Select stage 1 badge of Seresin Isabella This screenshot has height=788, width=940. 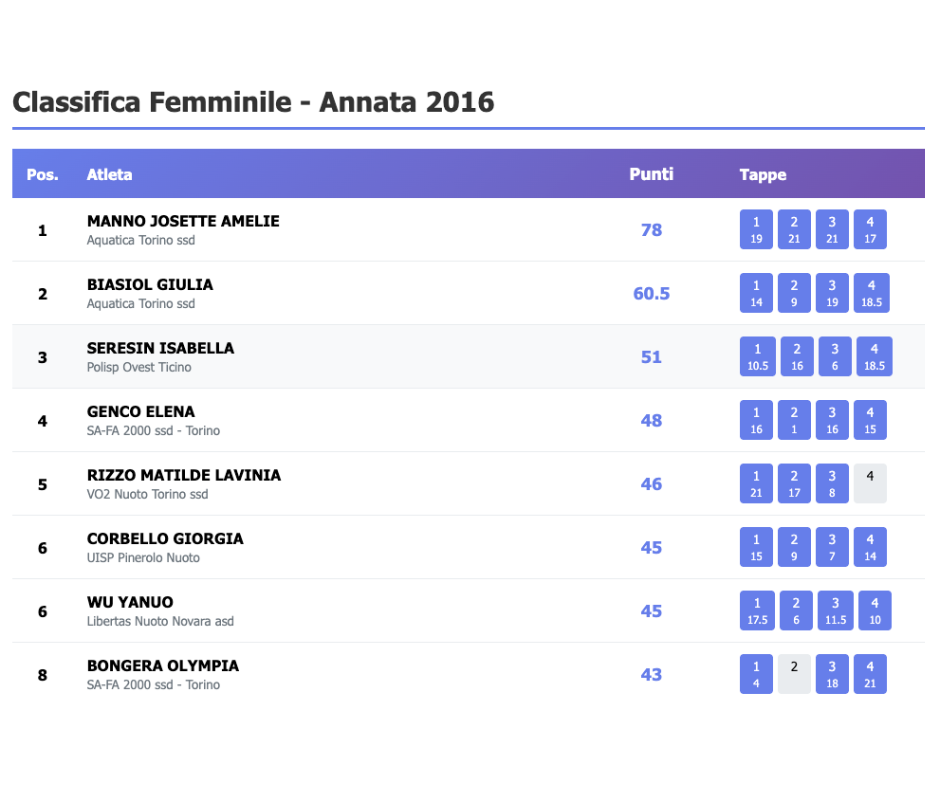point(758,357)
